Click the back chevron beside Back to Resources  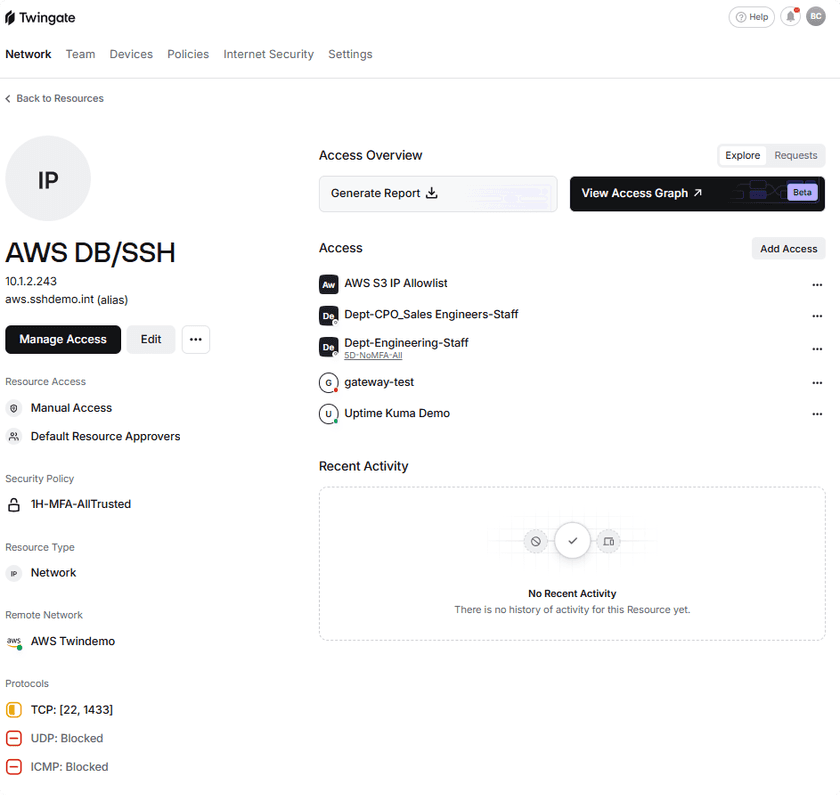point(8,99)
